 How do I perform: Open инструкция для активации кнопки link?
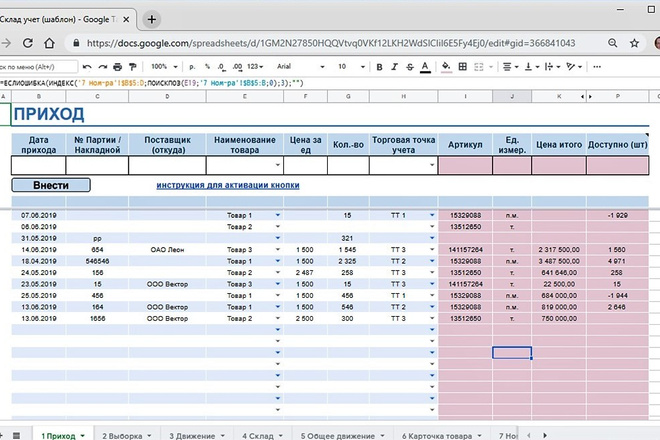228,185
